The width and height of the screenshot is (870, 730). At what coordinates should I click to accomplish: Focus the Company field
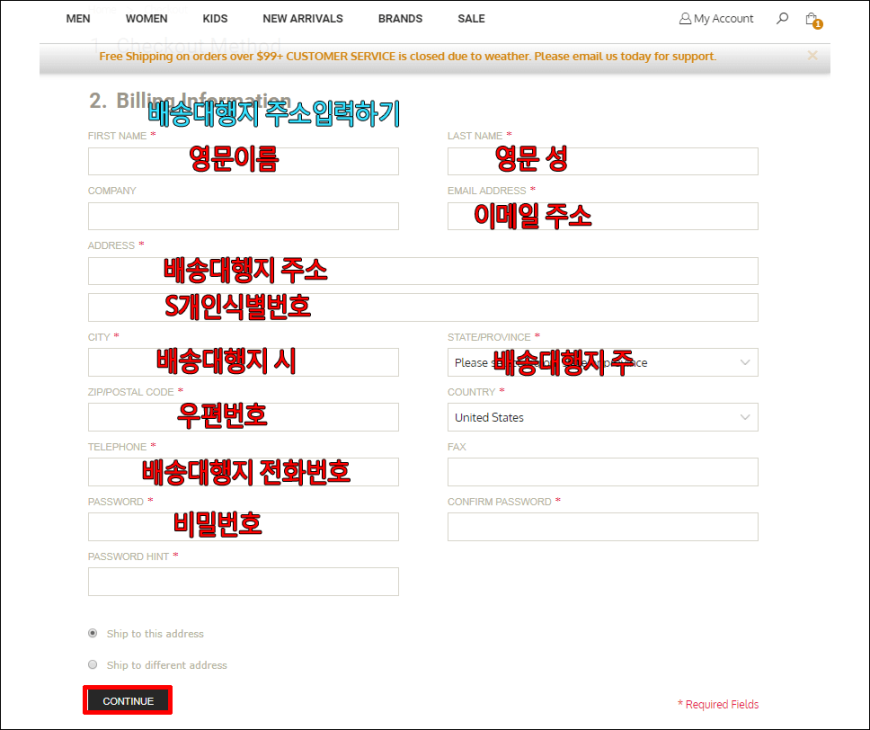click(x=243, y=216)
